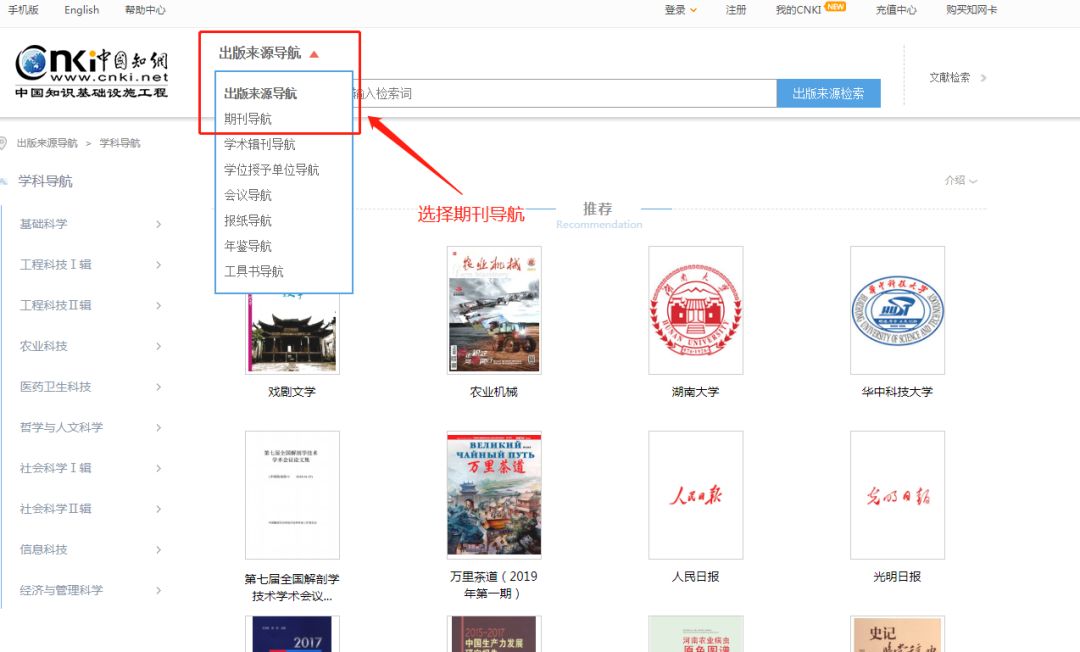Viewport: 1080px width, 652px height.
Task: Expand 农业科技 category chevron
Action: (158, 346)
